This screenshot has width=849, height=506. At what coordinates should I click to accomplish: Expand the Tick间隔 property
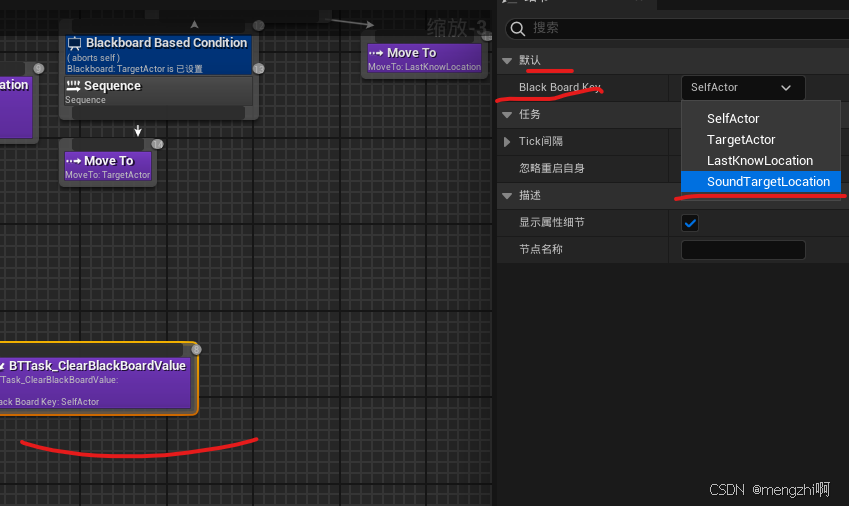(507, 142)
